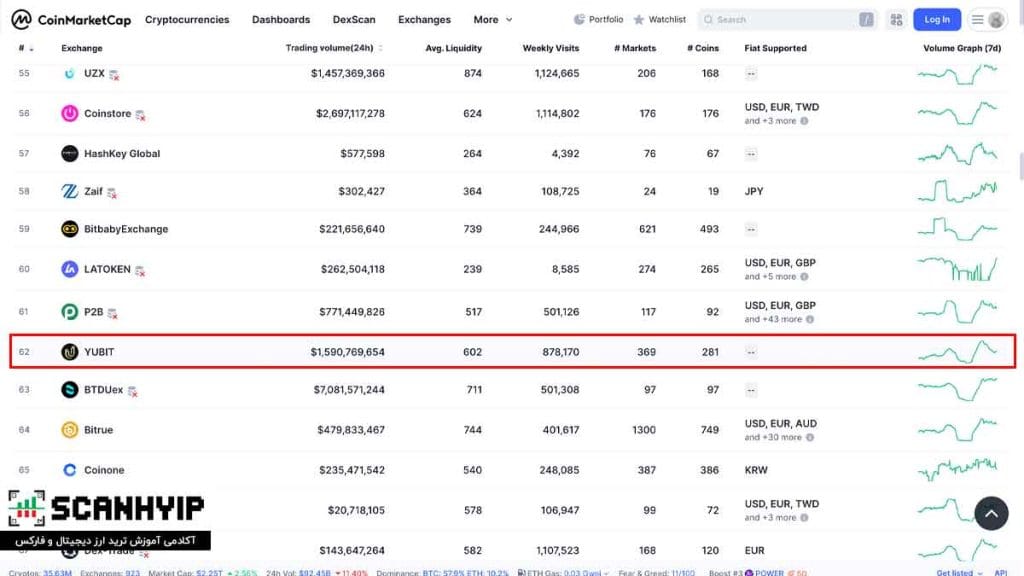
Task: Click the scroll-to-top arrow button
Action: [x=991, y=513]
